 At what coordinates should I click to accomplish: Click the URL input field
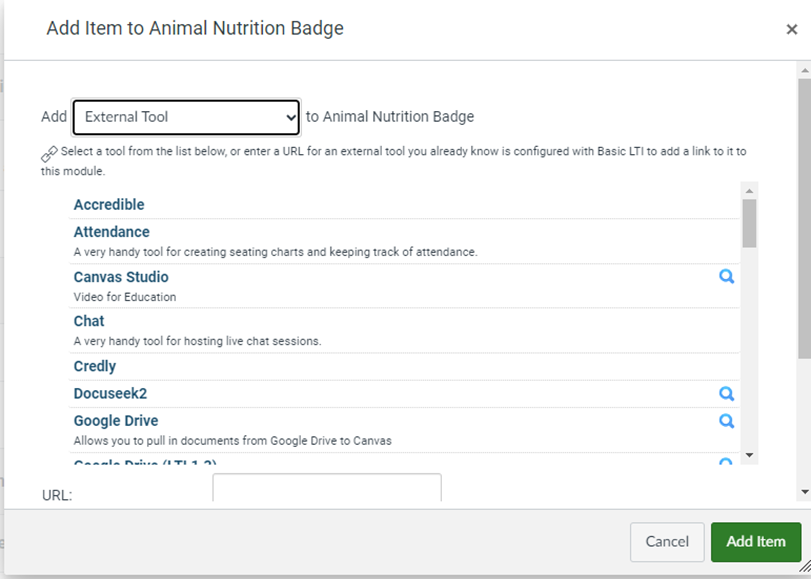[x=327, y=487]
